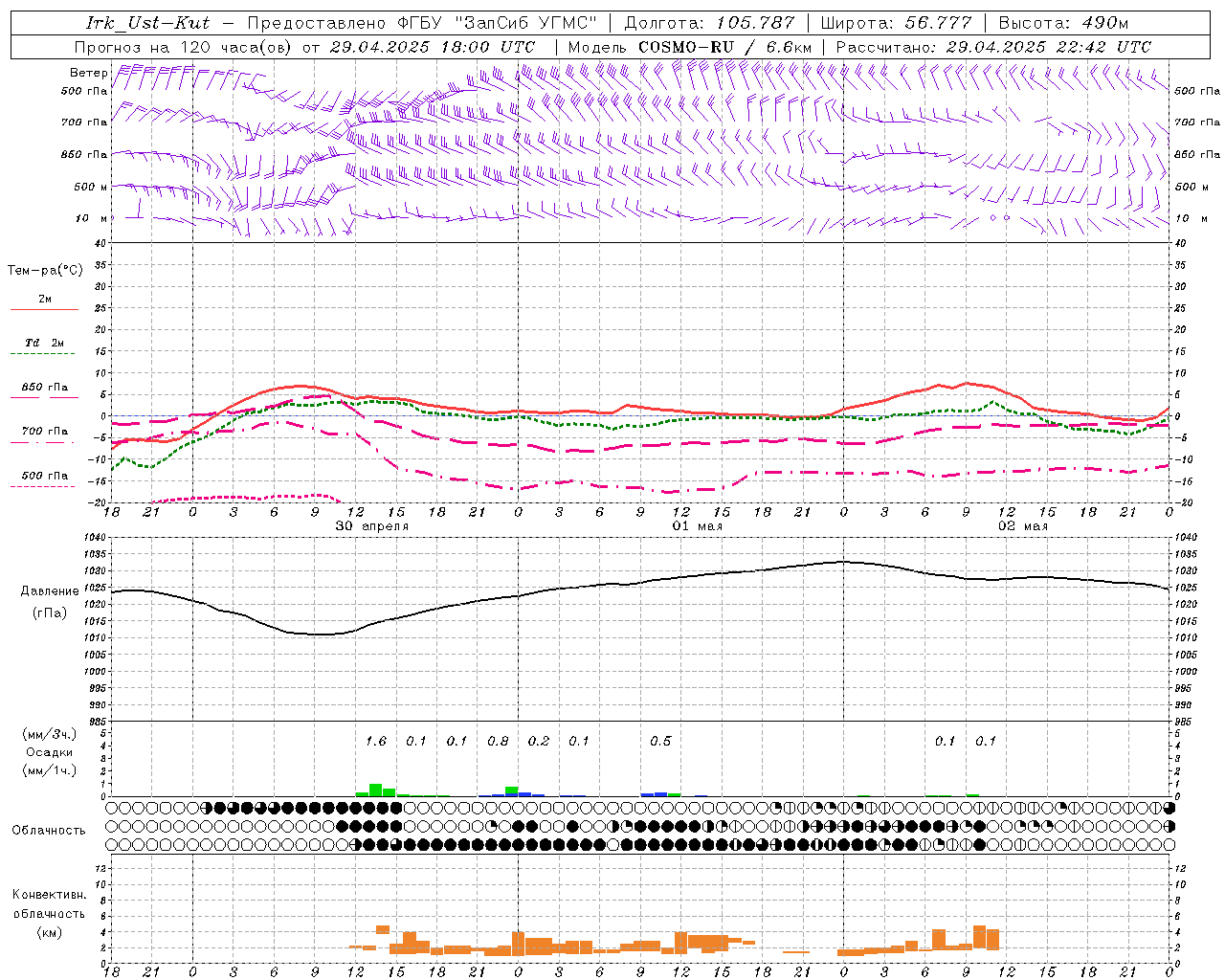Screen dimensions: 1225x980
Task: Select the forecast start time 29.04.2025 18:00 UTC
Action: pos(433,47)
